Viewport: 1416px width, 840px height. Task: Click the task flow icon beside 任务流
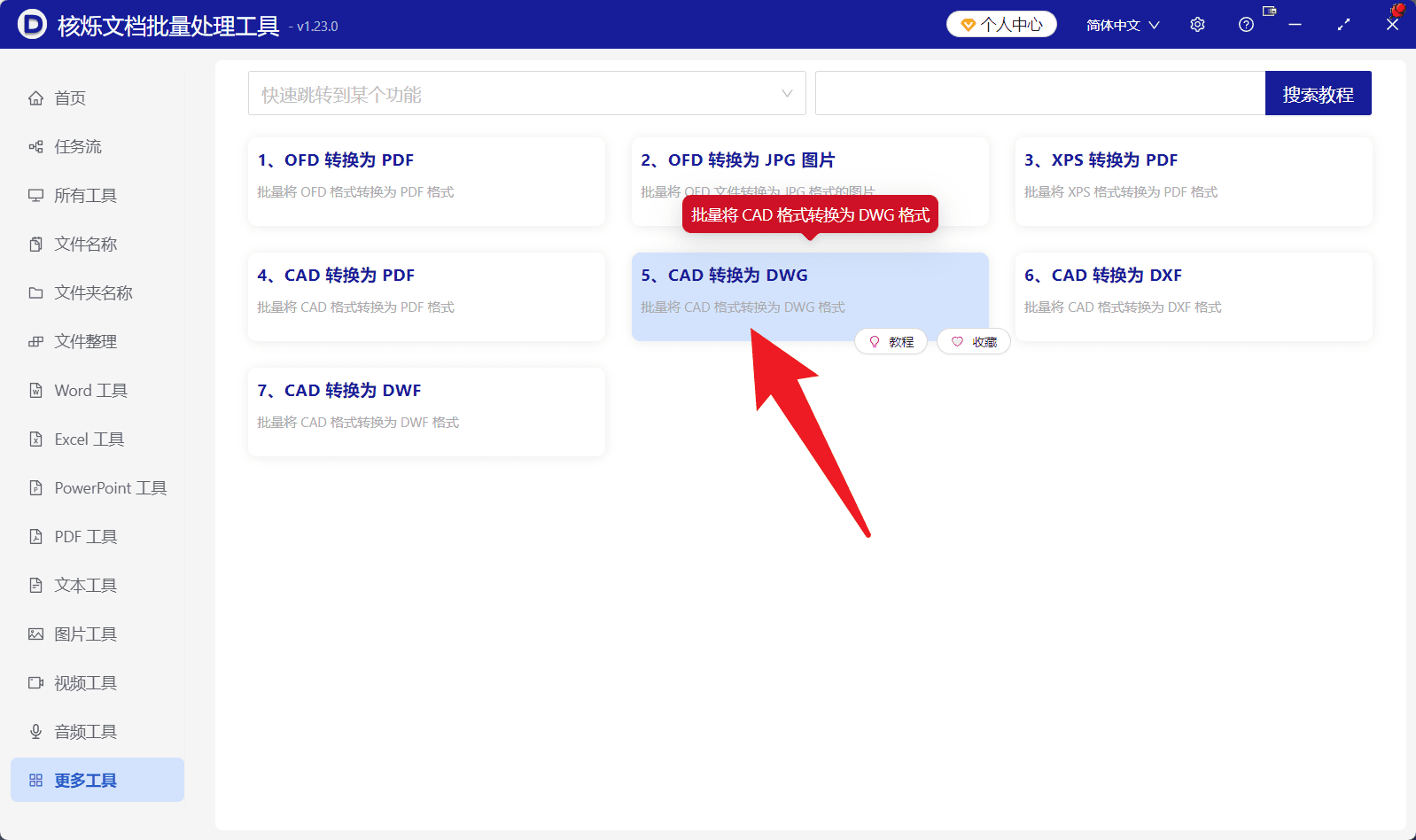pyautogui.click(x=35, y=147)
